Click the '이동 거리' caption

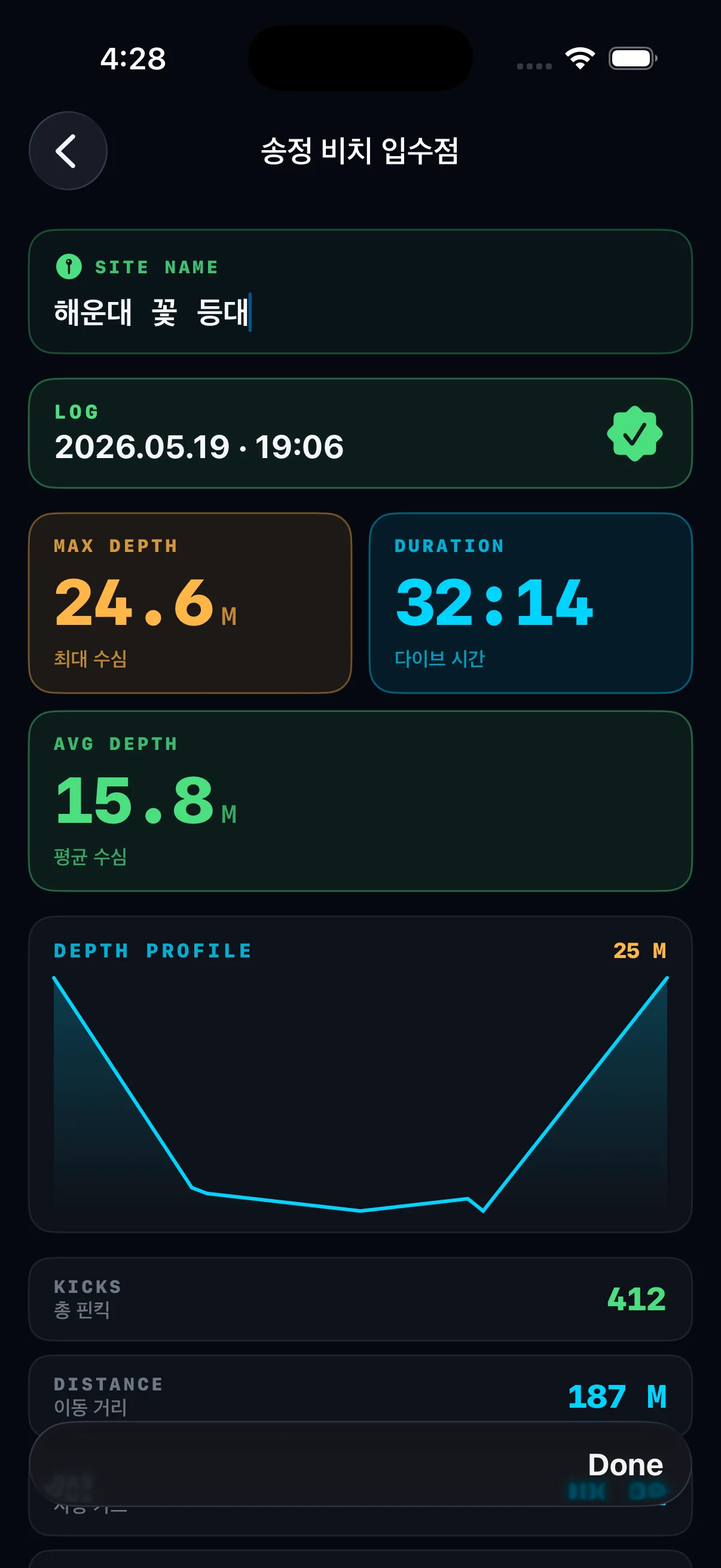(x=91, y=1407)
